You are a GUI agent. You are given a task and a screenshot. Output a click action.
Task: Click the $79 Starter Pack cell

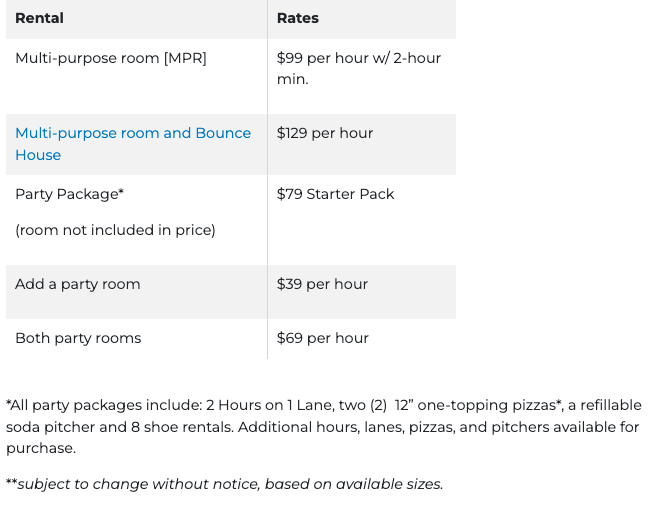[x=336, y=194]
